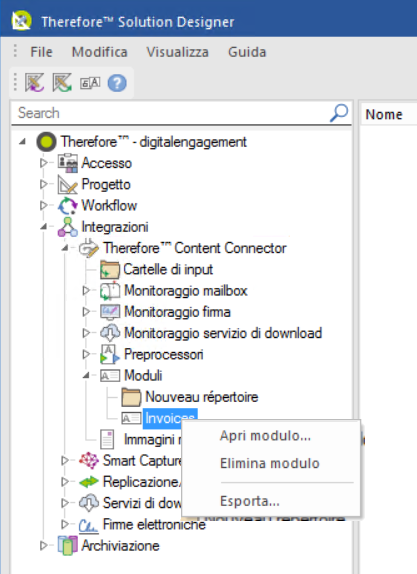Select the Workflow tree label
Viewport: 417px width, 574px height.
[x=109, y=205]
